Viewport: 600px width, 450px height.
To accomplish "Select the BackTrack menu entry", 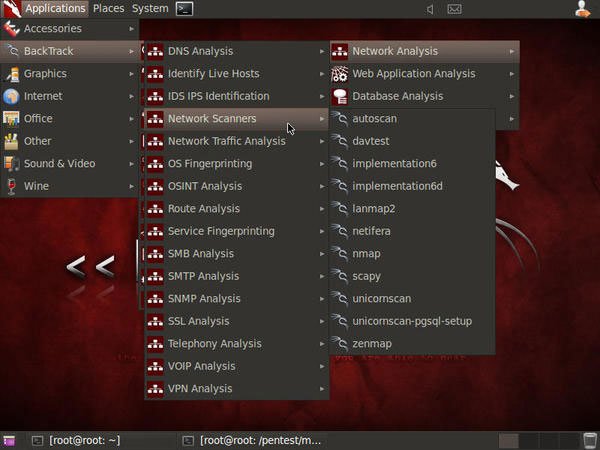I will 70,51.
